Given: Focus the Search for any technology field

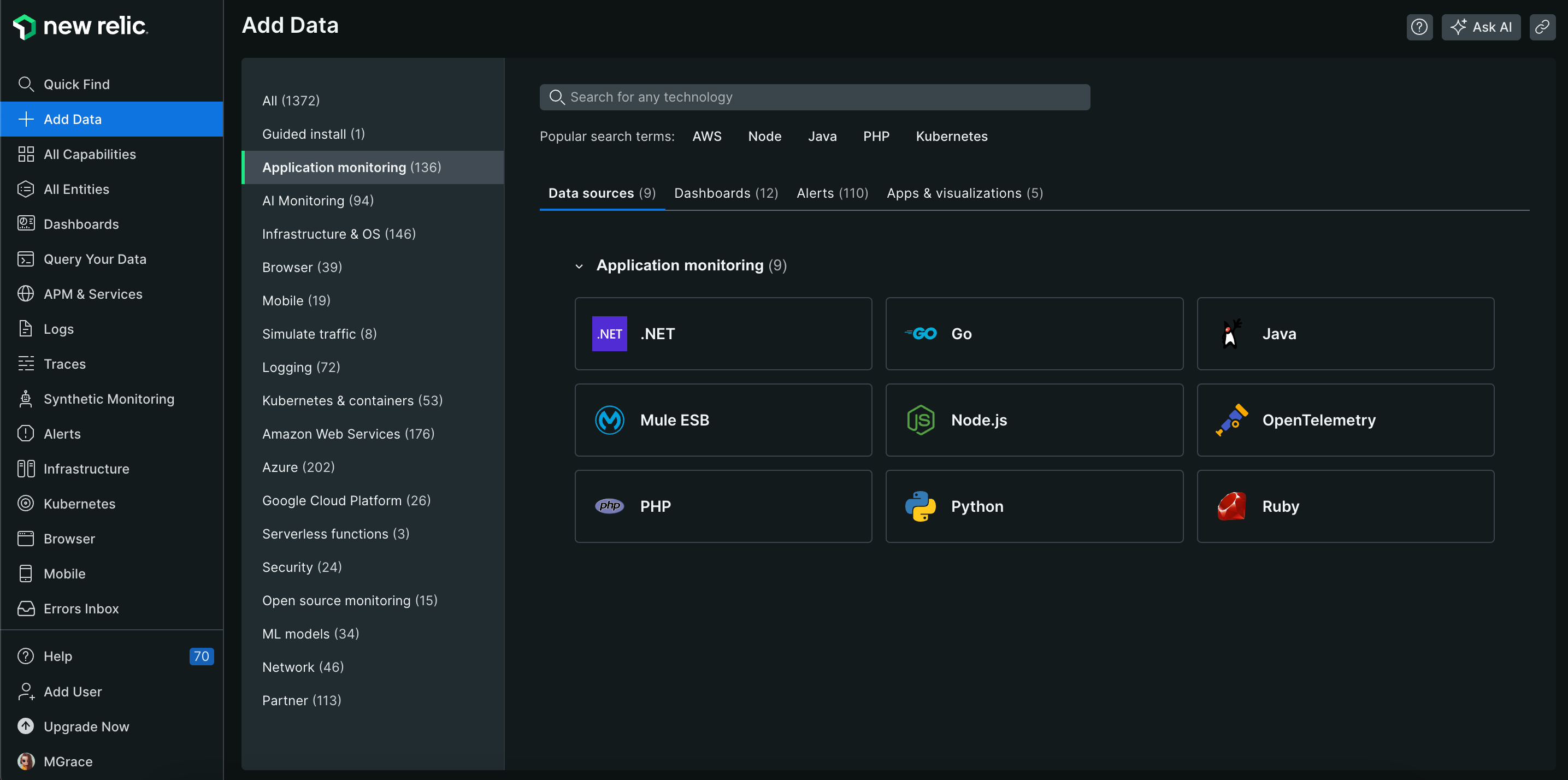Looking at the screenshot, I should coord(815,97).
